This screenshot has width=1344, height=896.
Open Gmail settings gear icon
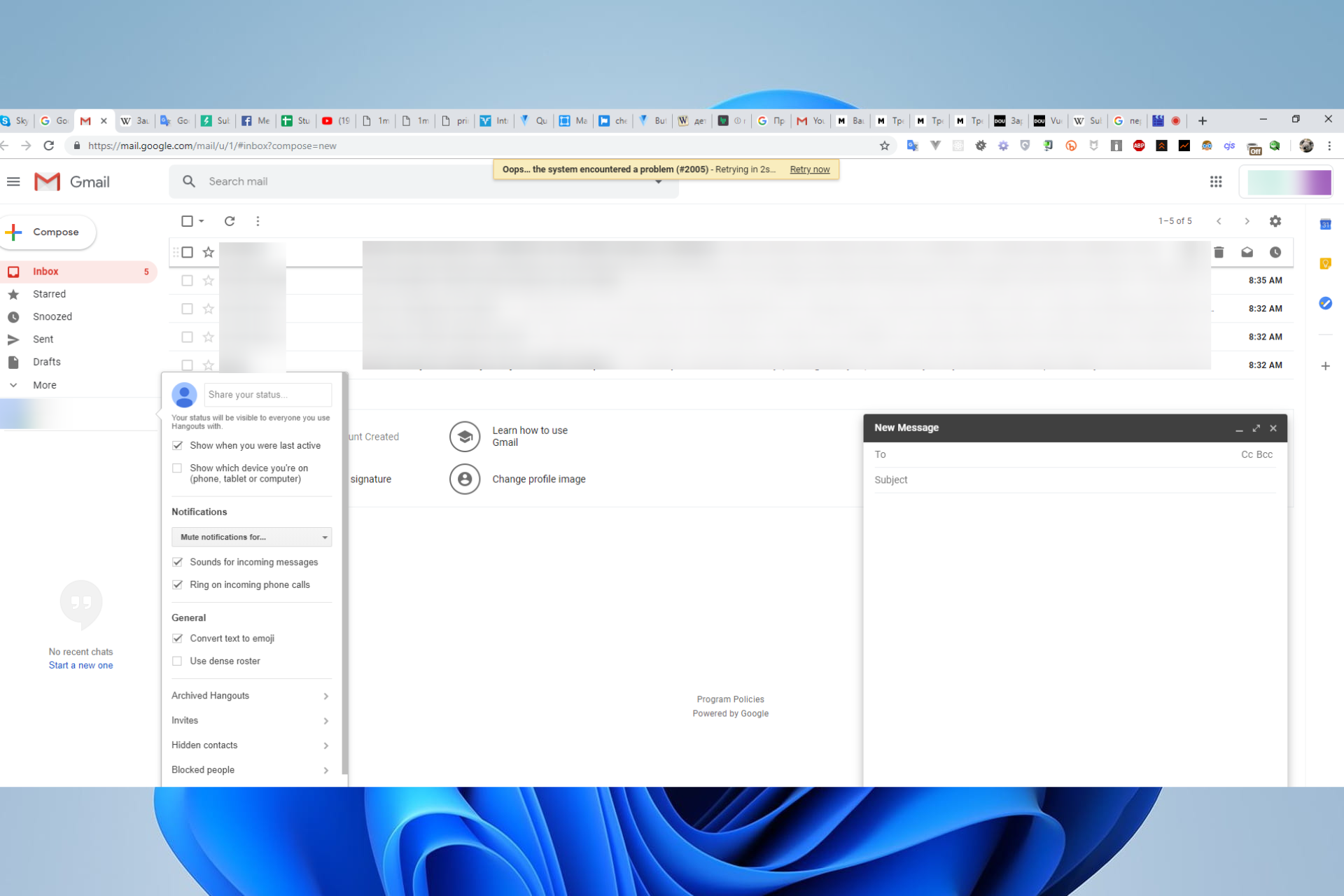click(1275, 221)
